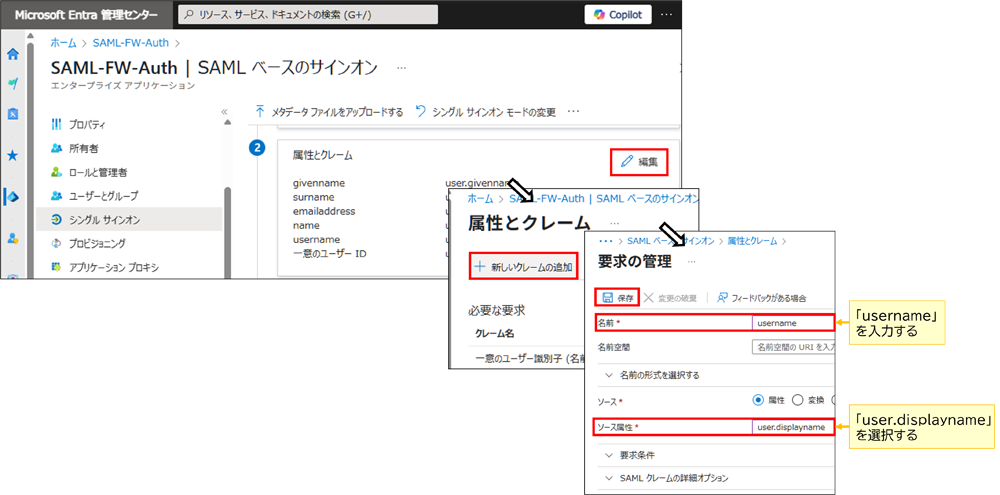Collapse the sidebar with double chevron
Screen dimensions: 1000x495
pyautogui.click(x=224, y=111)
